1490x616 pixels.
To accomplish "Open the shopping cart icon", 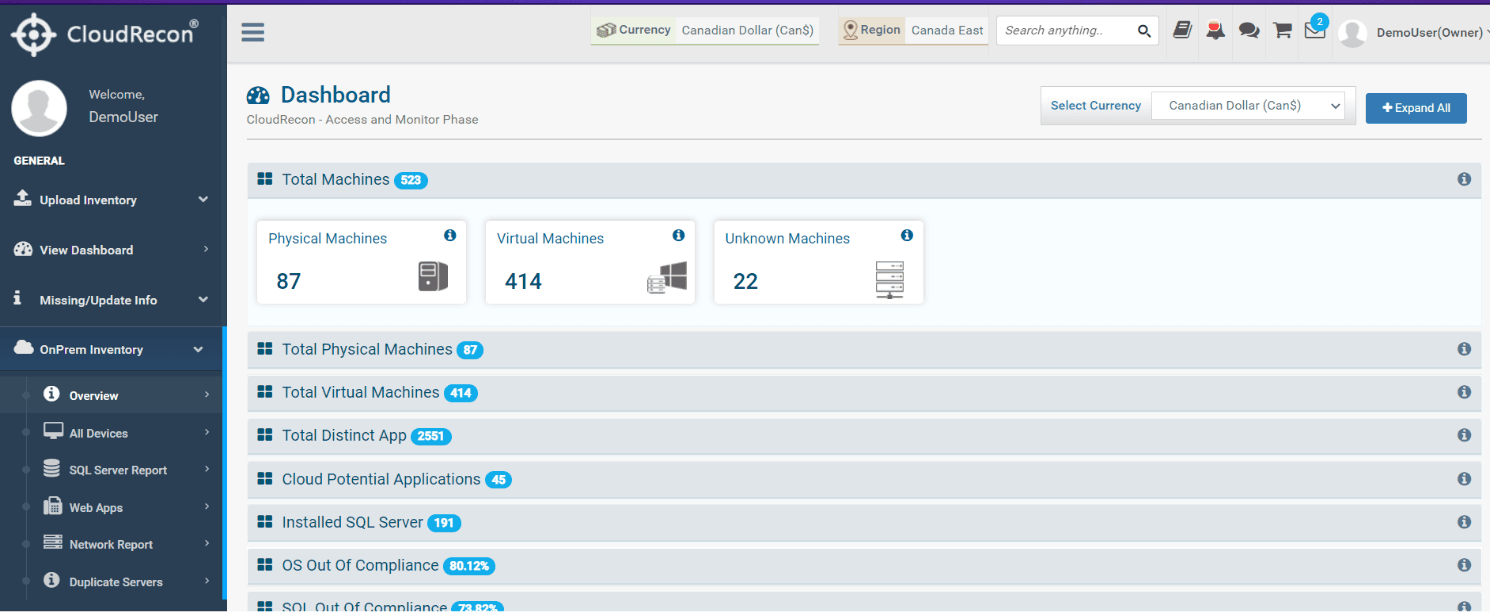I will 1282,30.
